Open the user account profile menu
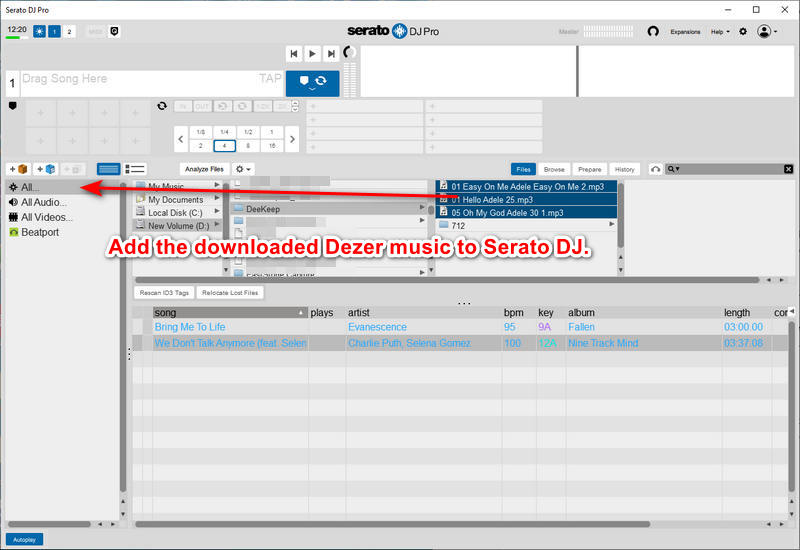Viewport: 800px width, 550px height. (x=767, y=32)
